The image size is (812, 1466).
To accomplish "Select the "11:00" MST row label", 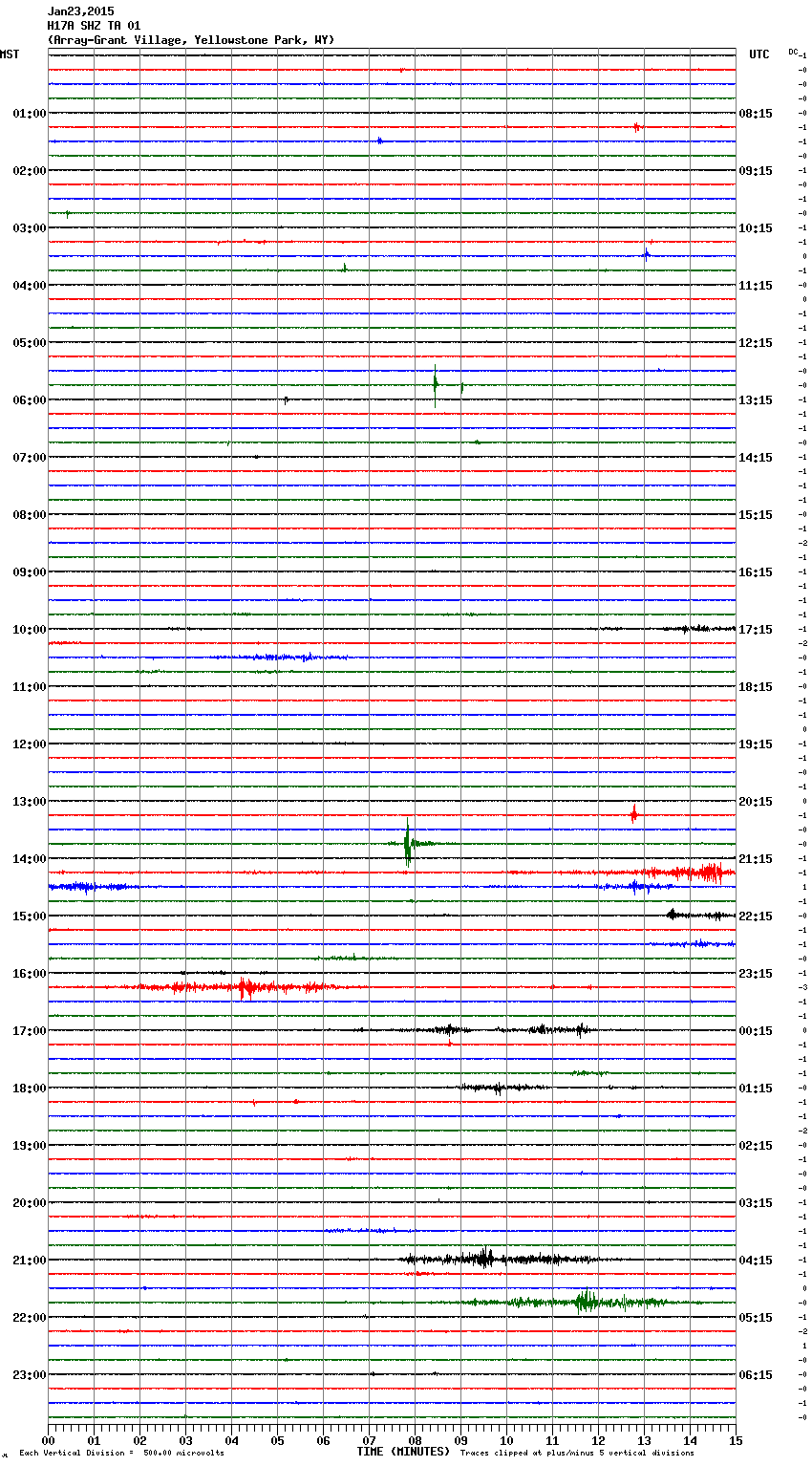I will click(30, 687).
